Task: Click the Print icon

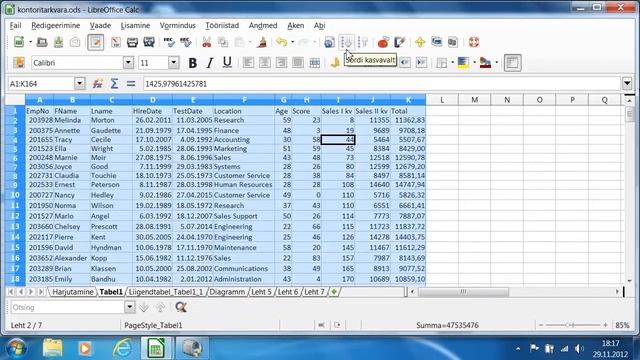Action: coord(132,42)
